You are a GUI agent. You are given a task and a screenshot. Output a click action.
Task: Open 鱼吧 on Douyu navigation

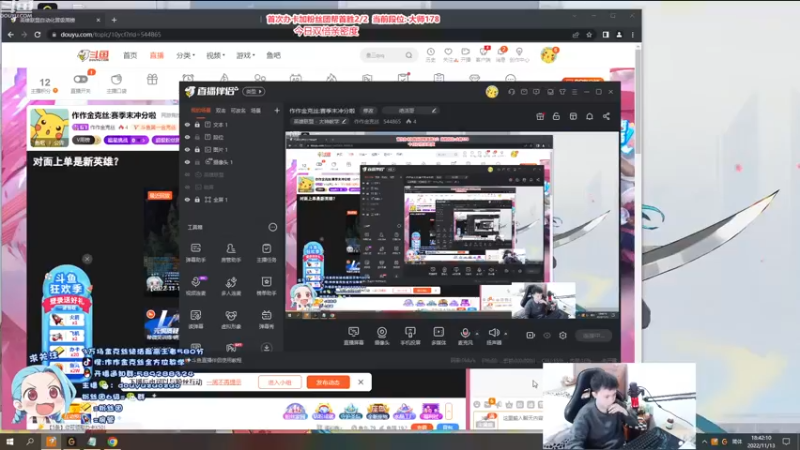273,55
